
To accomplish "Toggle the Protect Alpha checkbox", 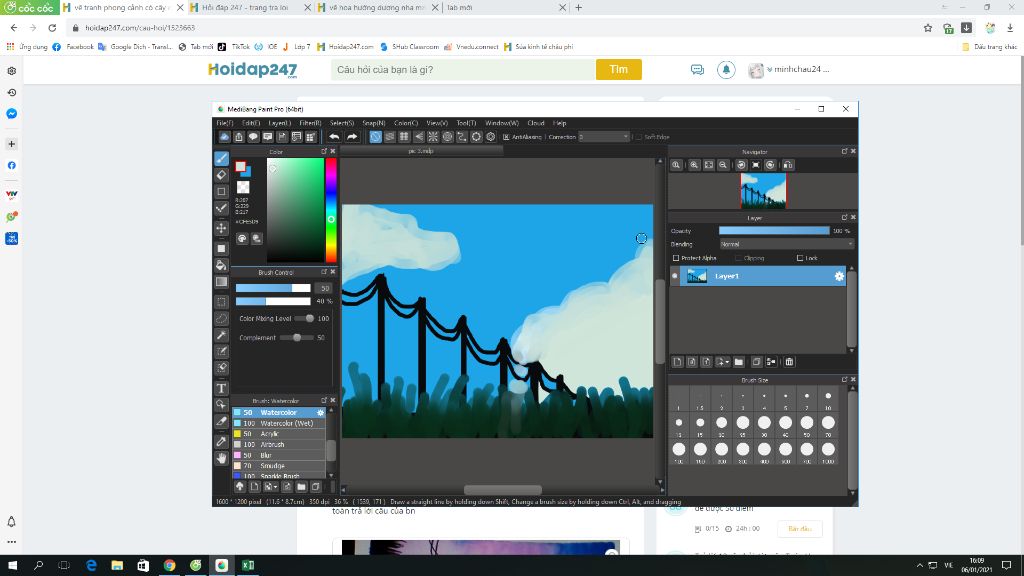I will (676, 258).
